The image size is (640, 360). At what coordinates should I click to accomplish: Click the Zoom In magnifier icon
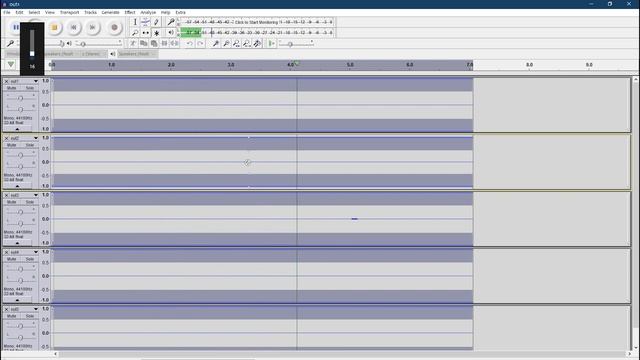pos(216,43)
